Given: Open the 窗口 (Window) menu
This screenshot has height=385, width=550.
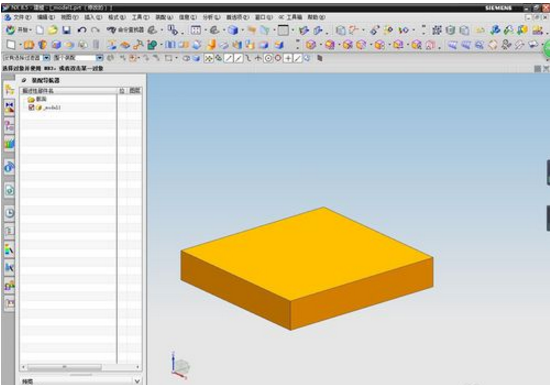Looking at the screenshot, I should (x=263, y=17).
